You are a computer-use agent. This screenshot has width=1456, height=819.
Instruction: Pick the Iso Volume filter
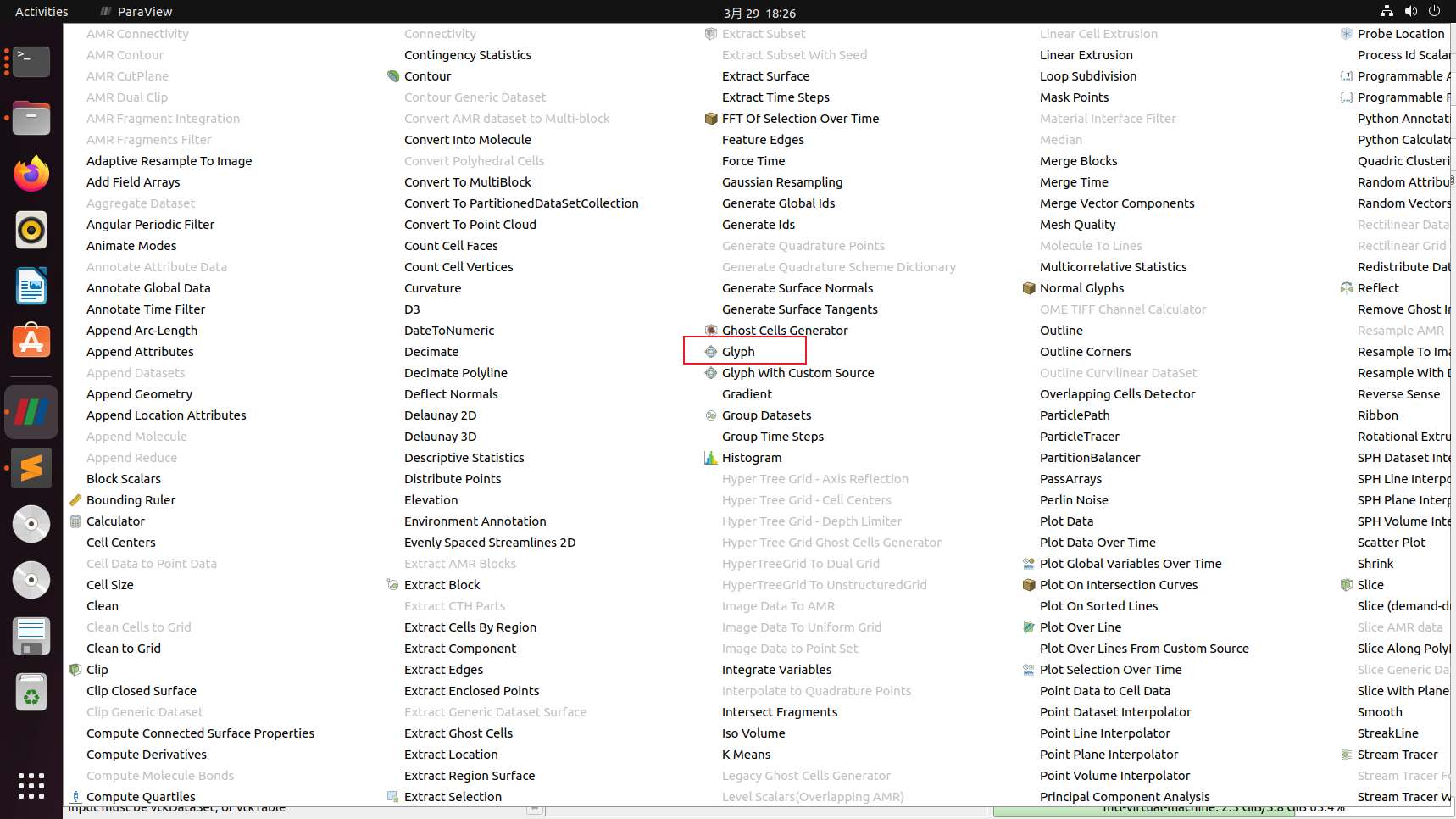(753, 733)
